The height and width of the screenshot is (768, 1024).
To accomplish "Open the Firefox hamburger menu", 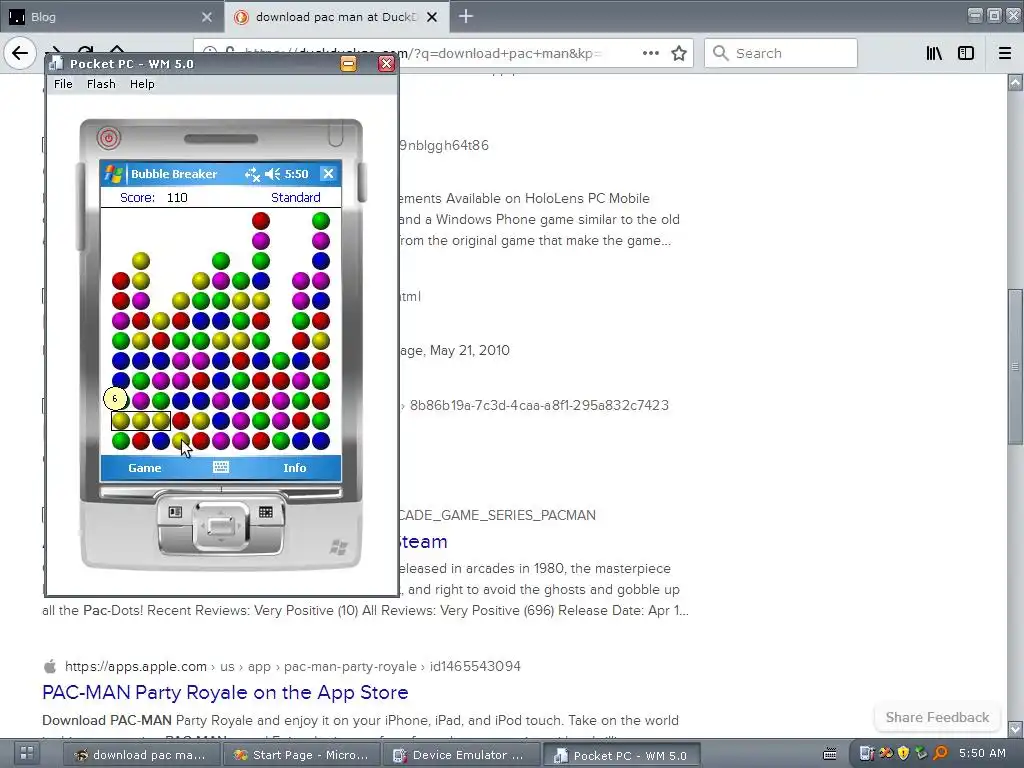I will (1004, 53).
